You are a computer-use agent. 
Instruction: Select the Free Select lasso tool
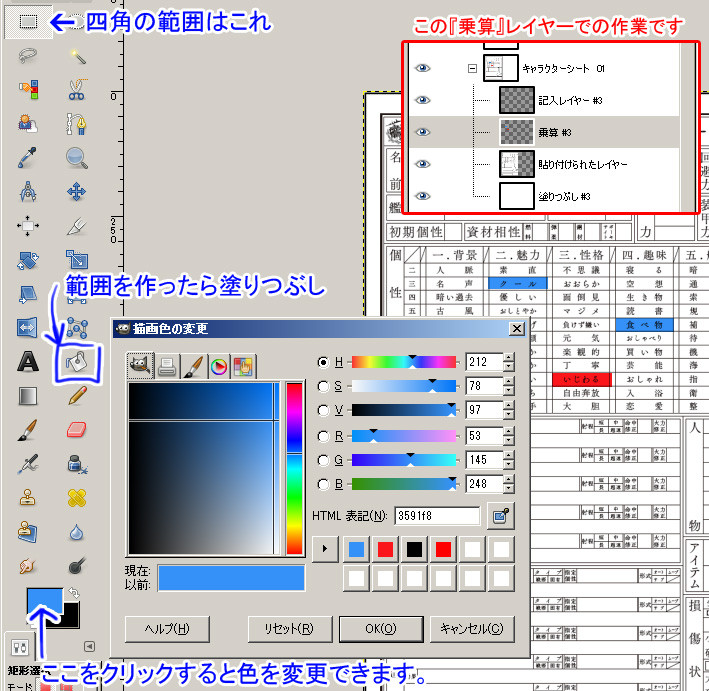tap(28, 56)
